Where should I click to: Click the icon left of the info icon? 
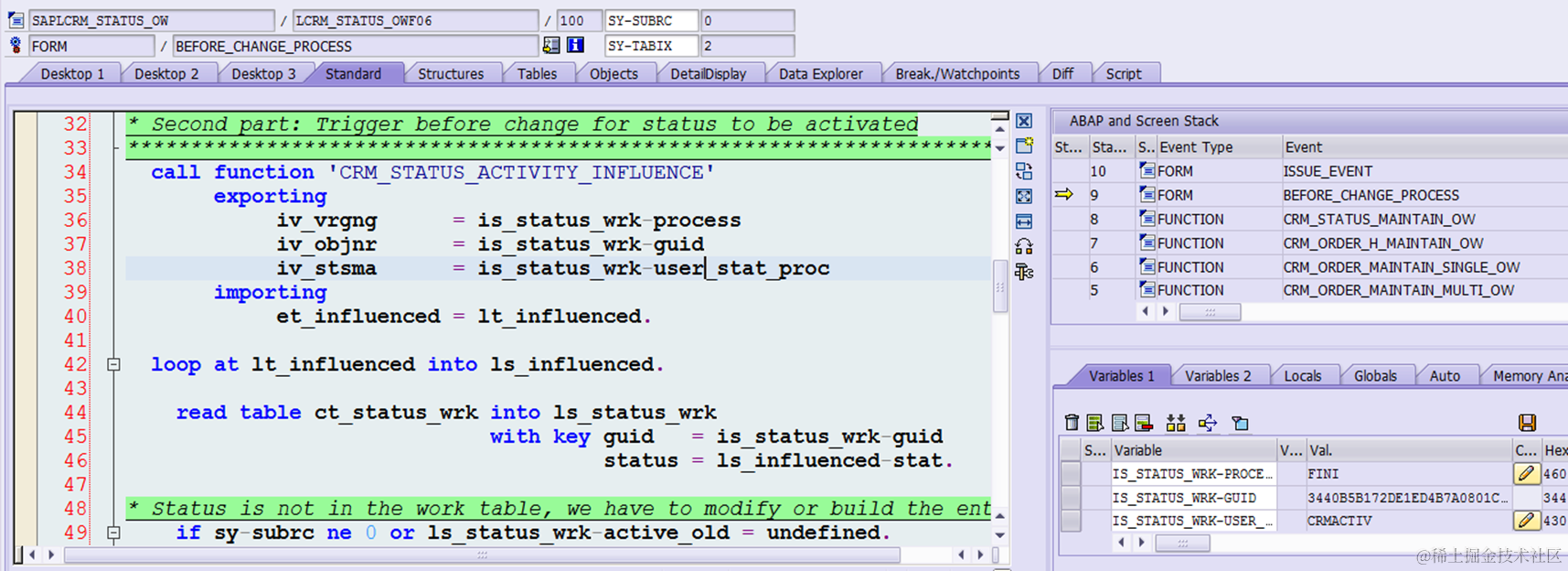click(551, 45)
